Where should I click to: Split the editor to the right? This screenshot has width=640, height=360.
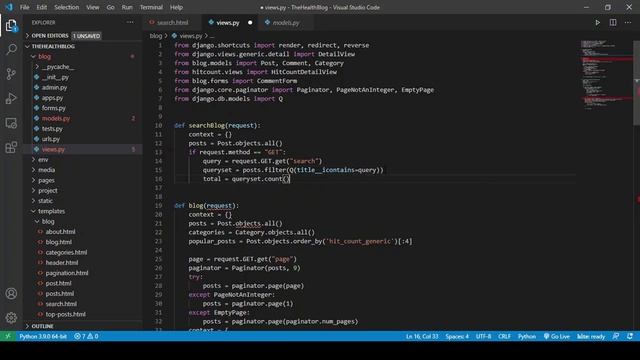tap(613, 22)
